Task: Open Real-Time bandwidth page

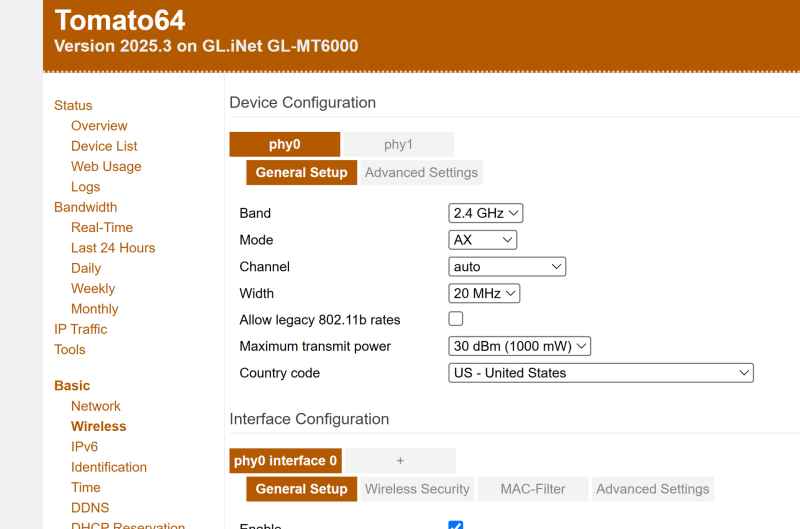Action: point(102,228)
